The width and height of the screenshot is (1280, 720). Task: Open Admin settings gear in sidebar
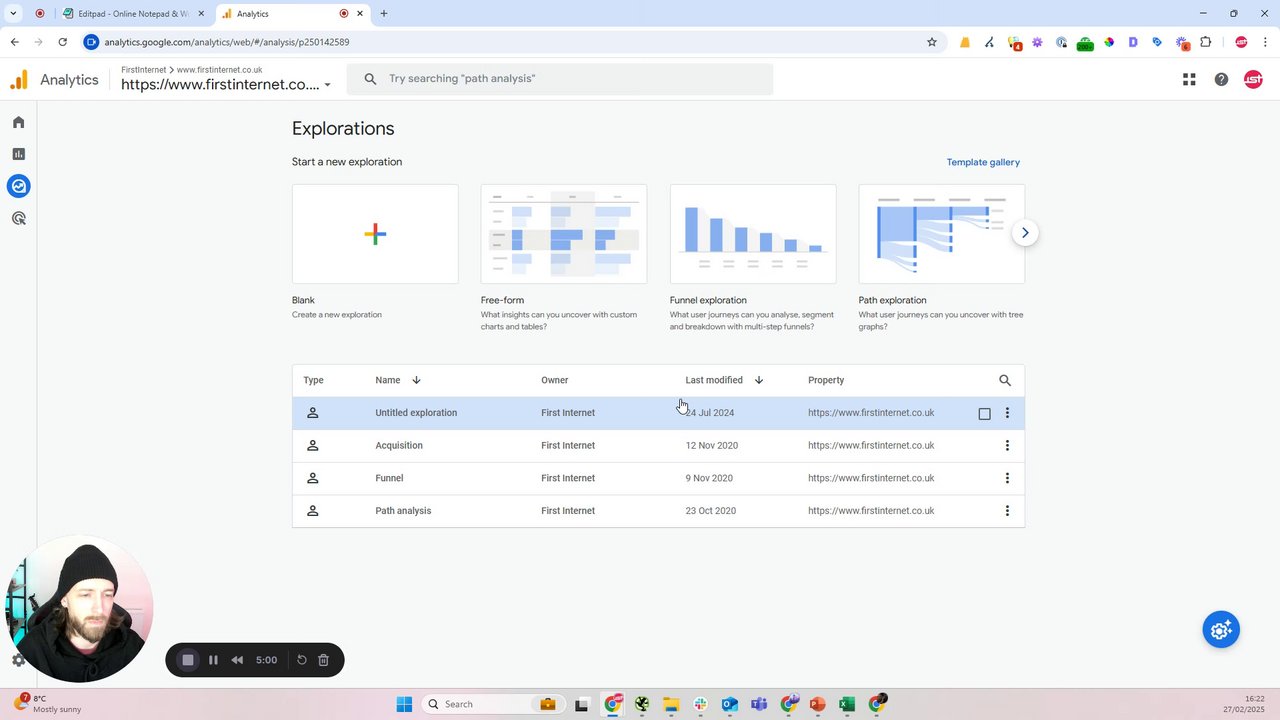pos(18,660)
